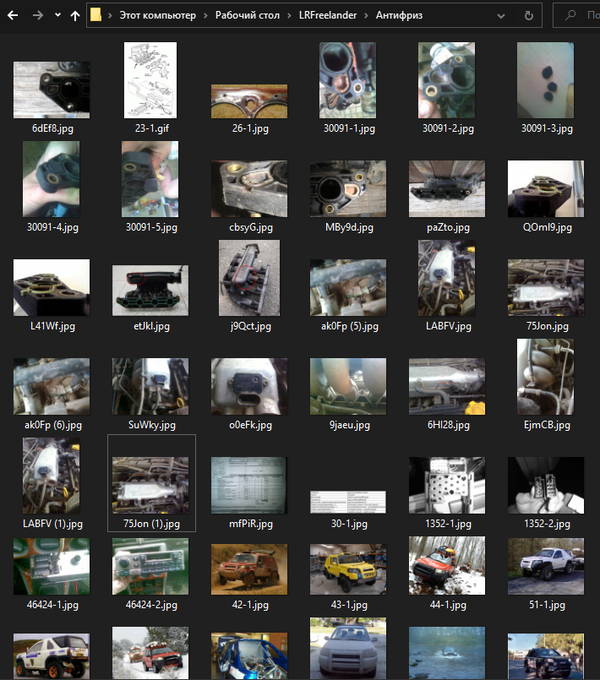
Task: Select white car image 51-1.jpg
Action: pyautogui.click(x=546, y=566)
